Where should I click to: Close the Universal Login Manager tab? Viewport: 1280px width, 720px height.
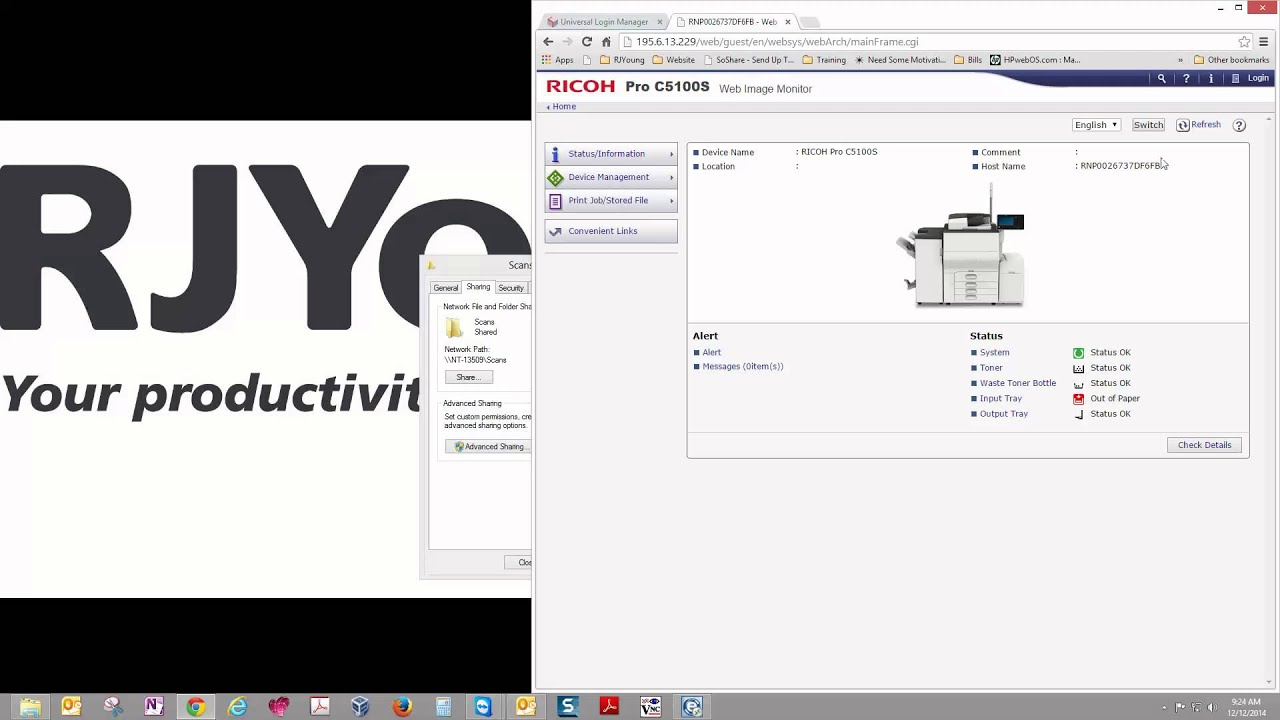(660, 22)
